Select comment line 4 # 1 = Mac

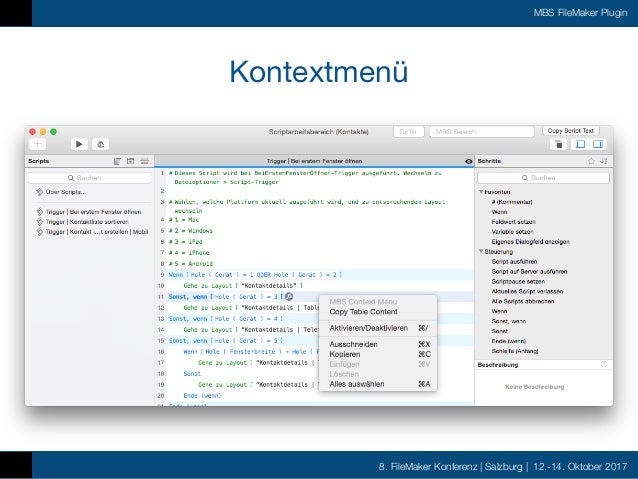184,220
